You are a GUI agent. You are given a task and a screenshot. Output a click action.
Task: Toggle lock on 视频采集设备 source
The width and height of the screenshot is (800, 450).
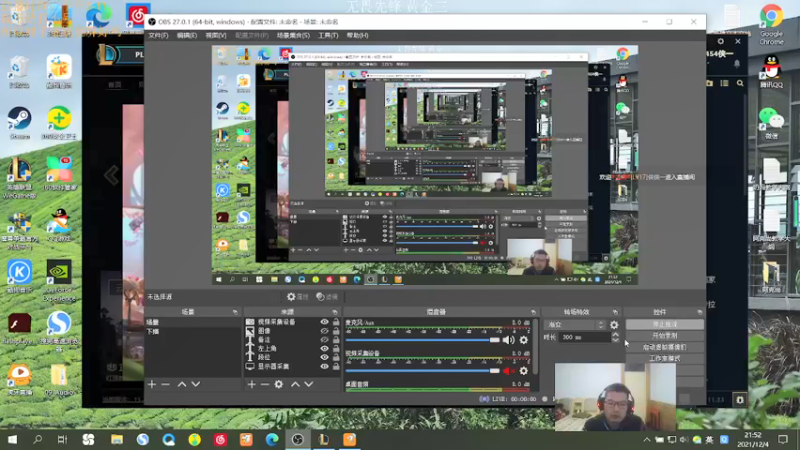coord(336,322)
